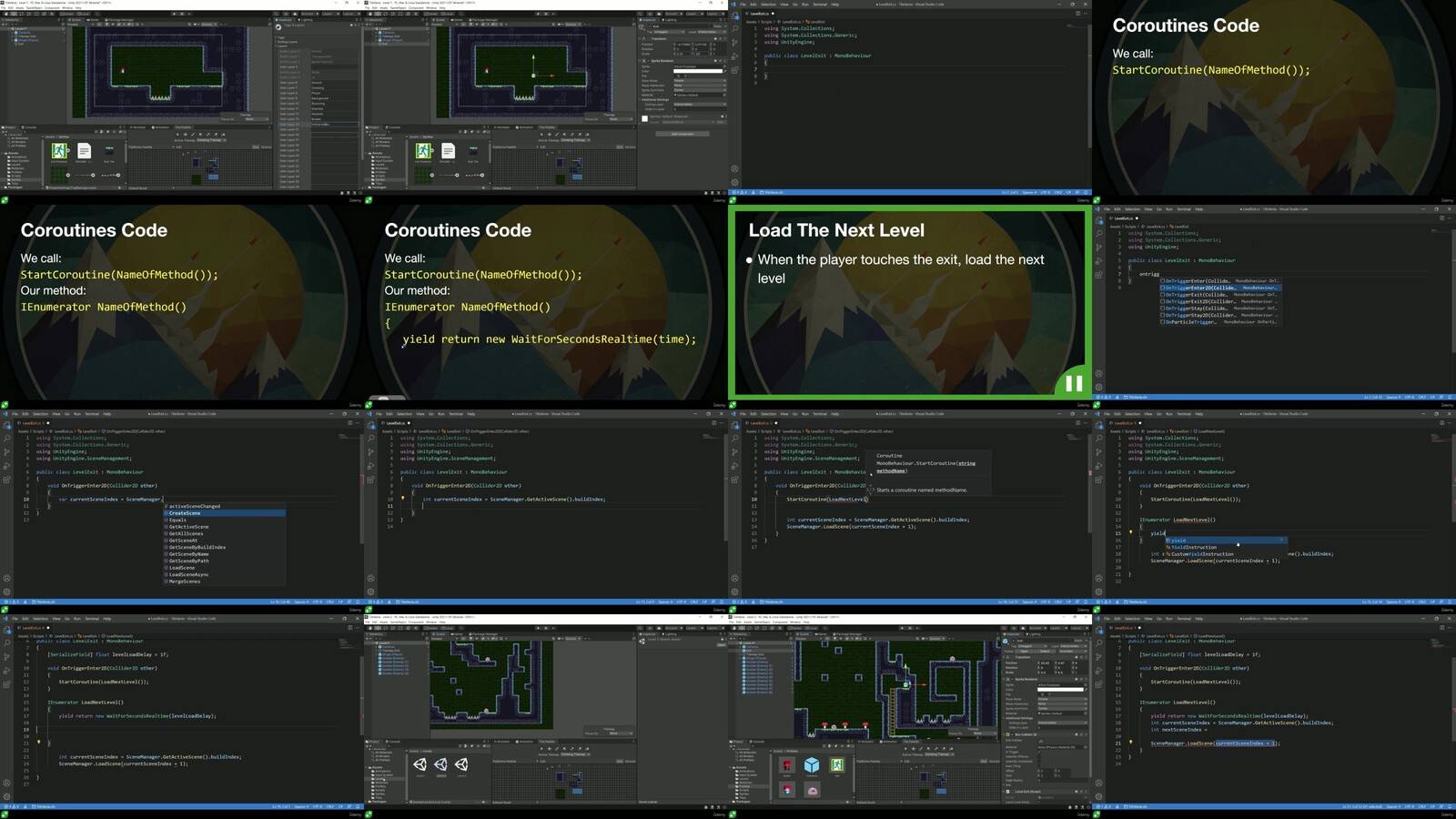Click Search icon in OnTrigger autocomplete frame
This screenshot has height=819, width=1456.
click(1099, 234)
